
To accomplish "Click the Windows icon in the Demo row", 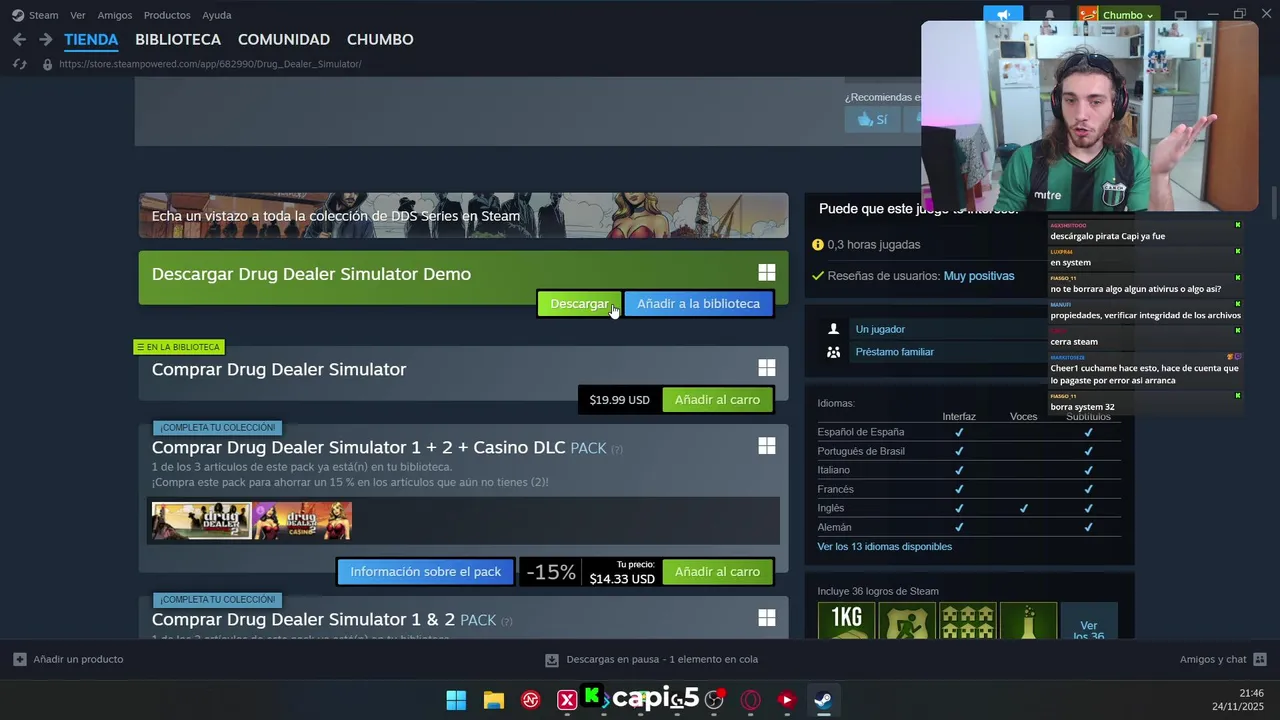I will (x=767, y=273).
